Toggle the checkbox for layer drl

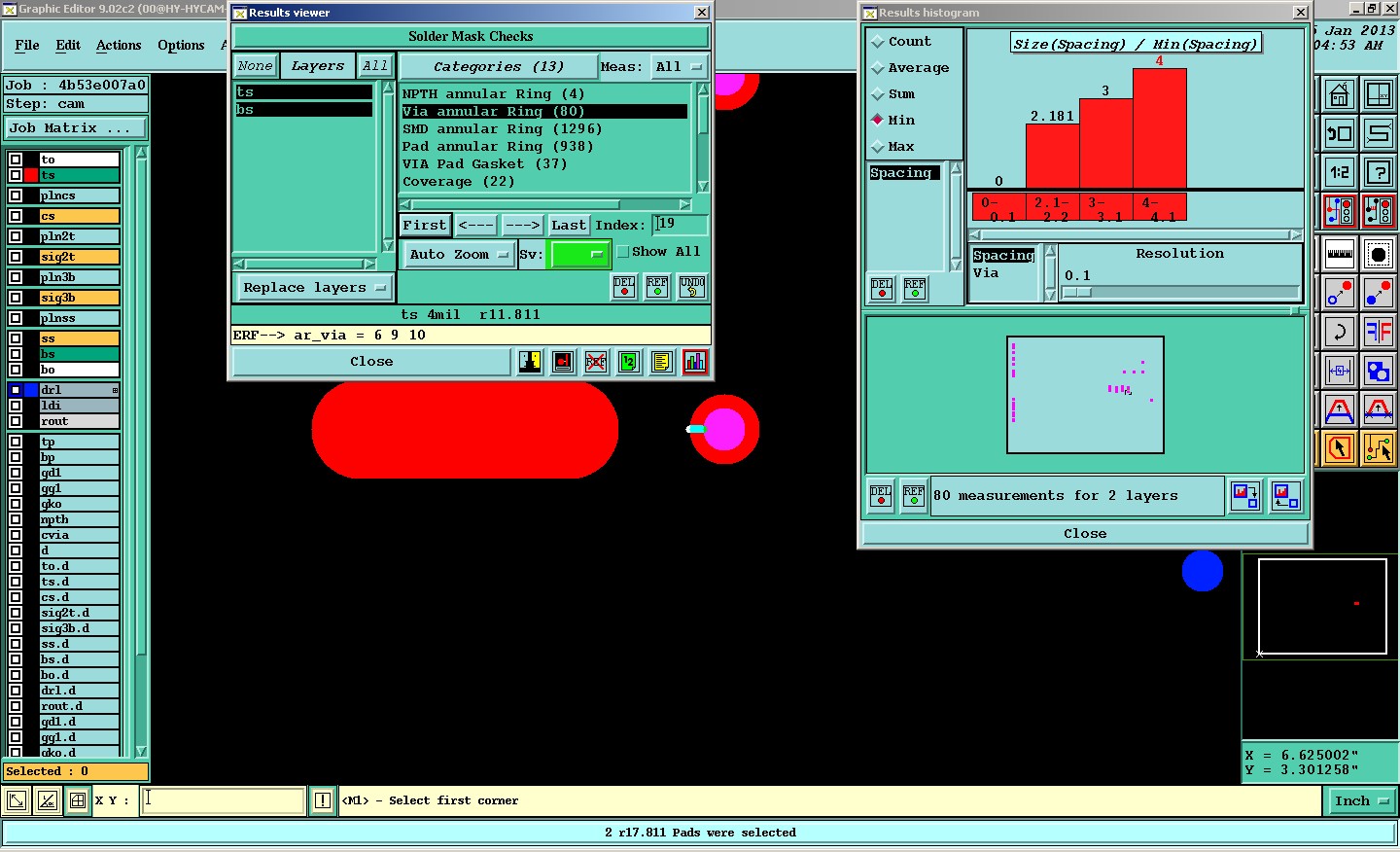tap(16, 390)
